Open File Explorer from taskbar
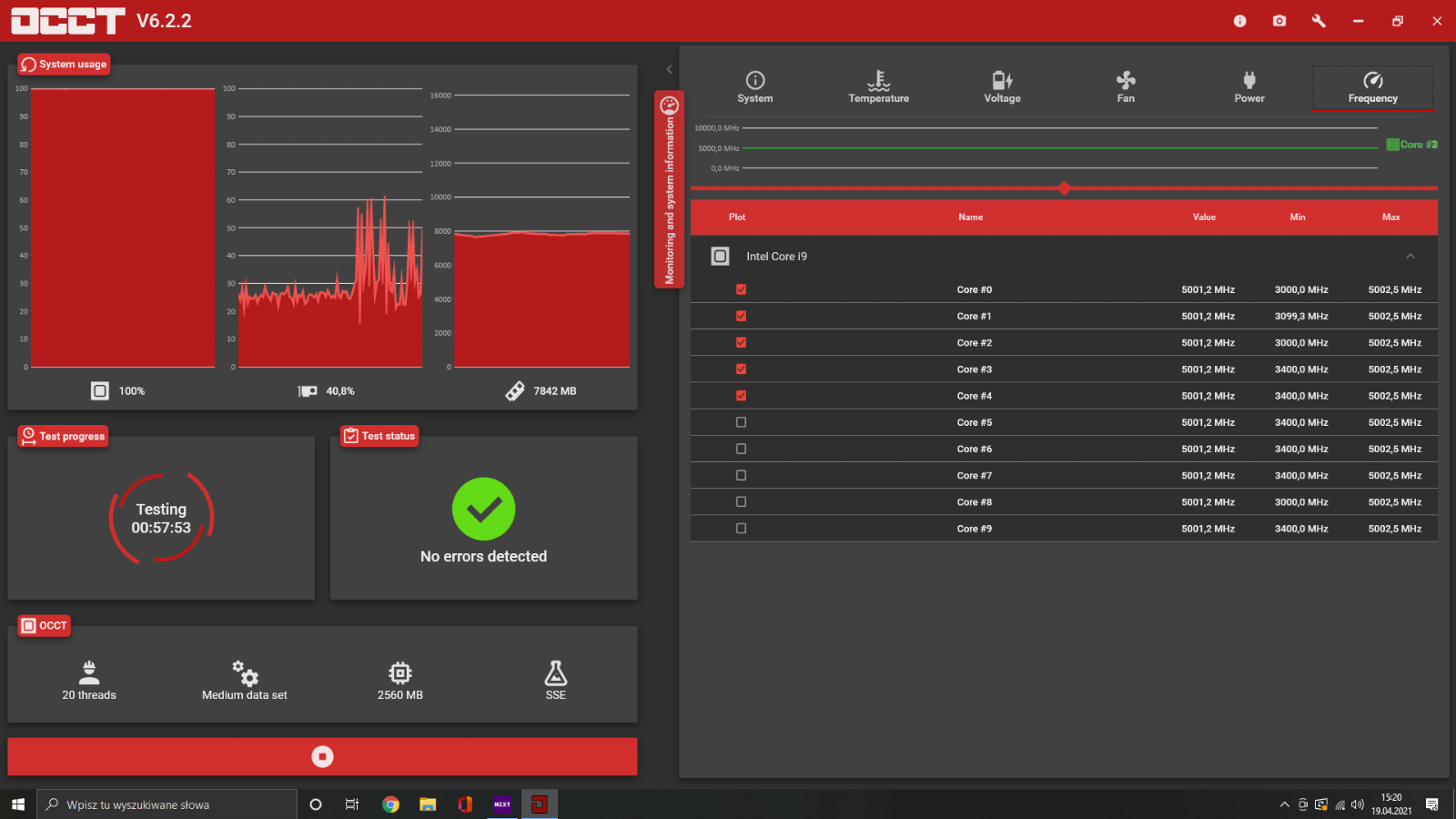 pyautogui.click(x=428, y=804)
